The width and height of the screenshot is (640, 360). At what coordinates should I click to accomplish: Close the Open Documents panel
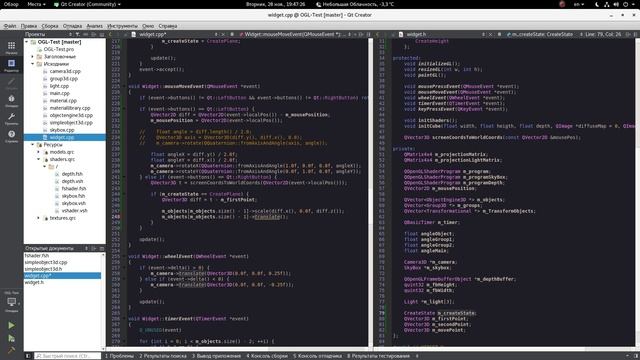point(102,248)
